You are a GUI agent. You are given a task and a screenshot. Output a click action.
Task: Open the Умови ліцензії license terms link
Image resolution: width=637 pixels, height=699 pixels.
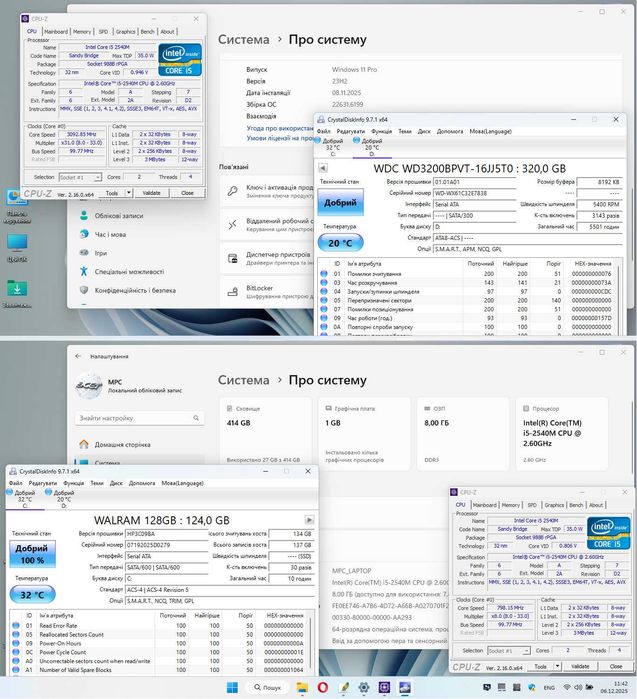pos(280,138)
